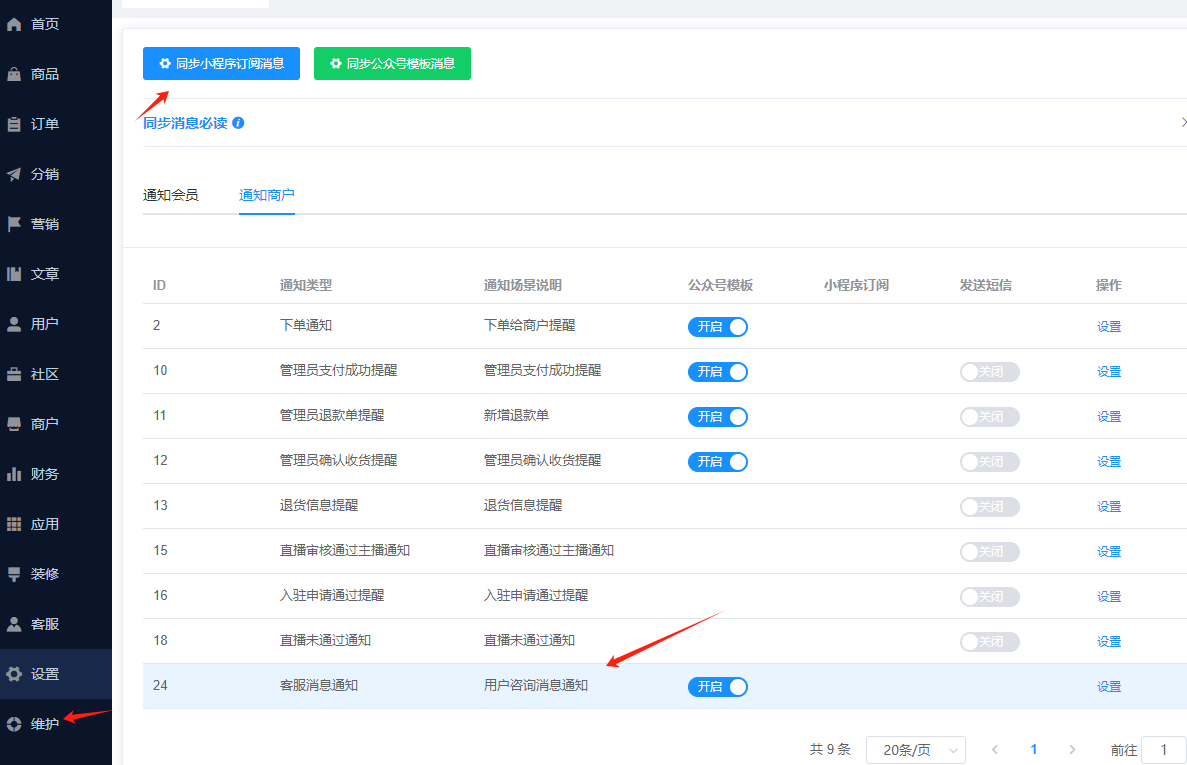Turn off 公众号模板 toggle for 客服消息通知
Screen dimensions: 1187x765
click(717, 687)
